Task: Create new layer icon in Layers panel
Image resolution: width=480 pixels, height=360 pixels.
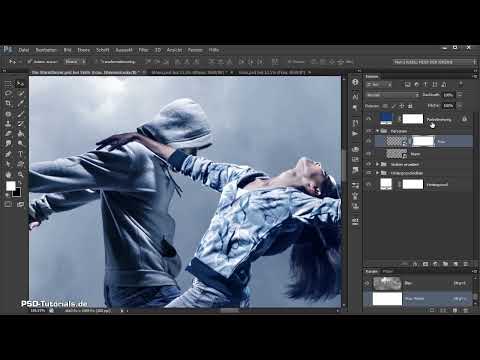Action: click(x=456, y=264)
